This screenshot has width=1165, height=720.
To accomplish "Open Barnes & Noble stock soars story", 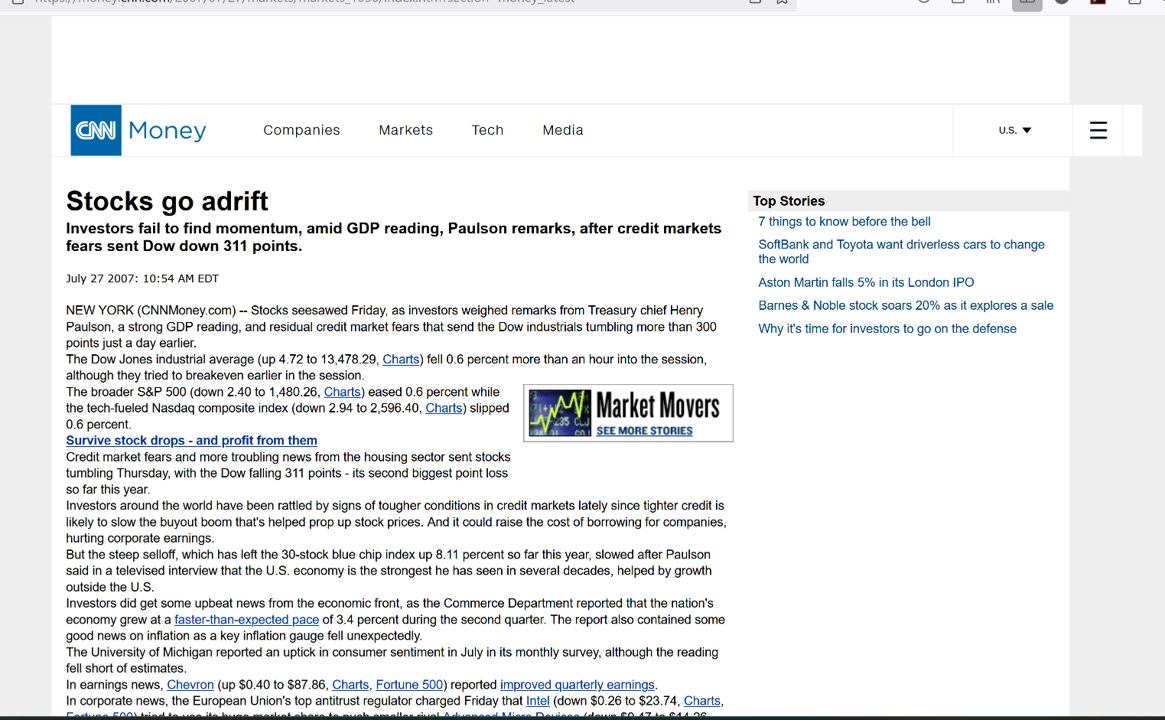I will pos(906,305).
